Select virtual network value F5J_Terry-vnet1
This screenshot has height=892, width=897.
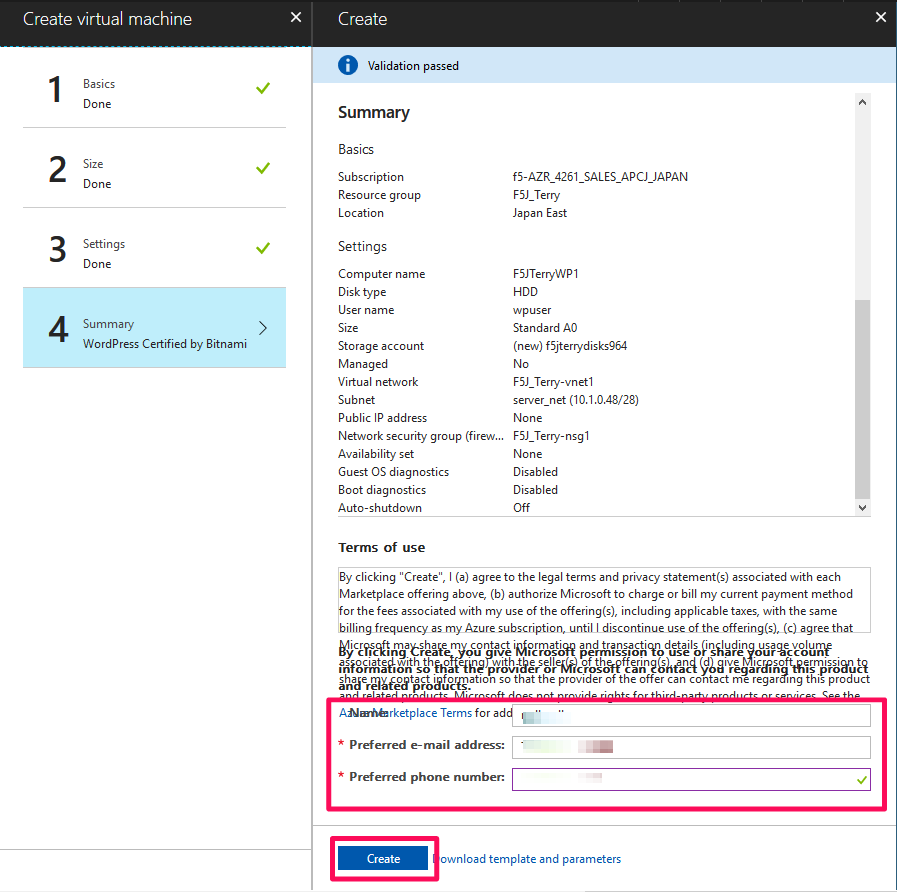(x=553, y=382)
